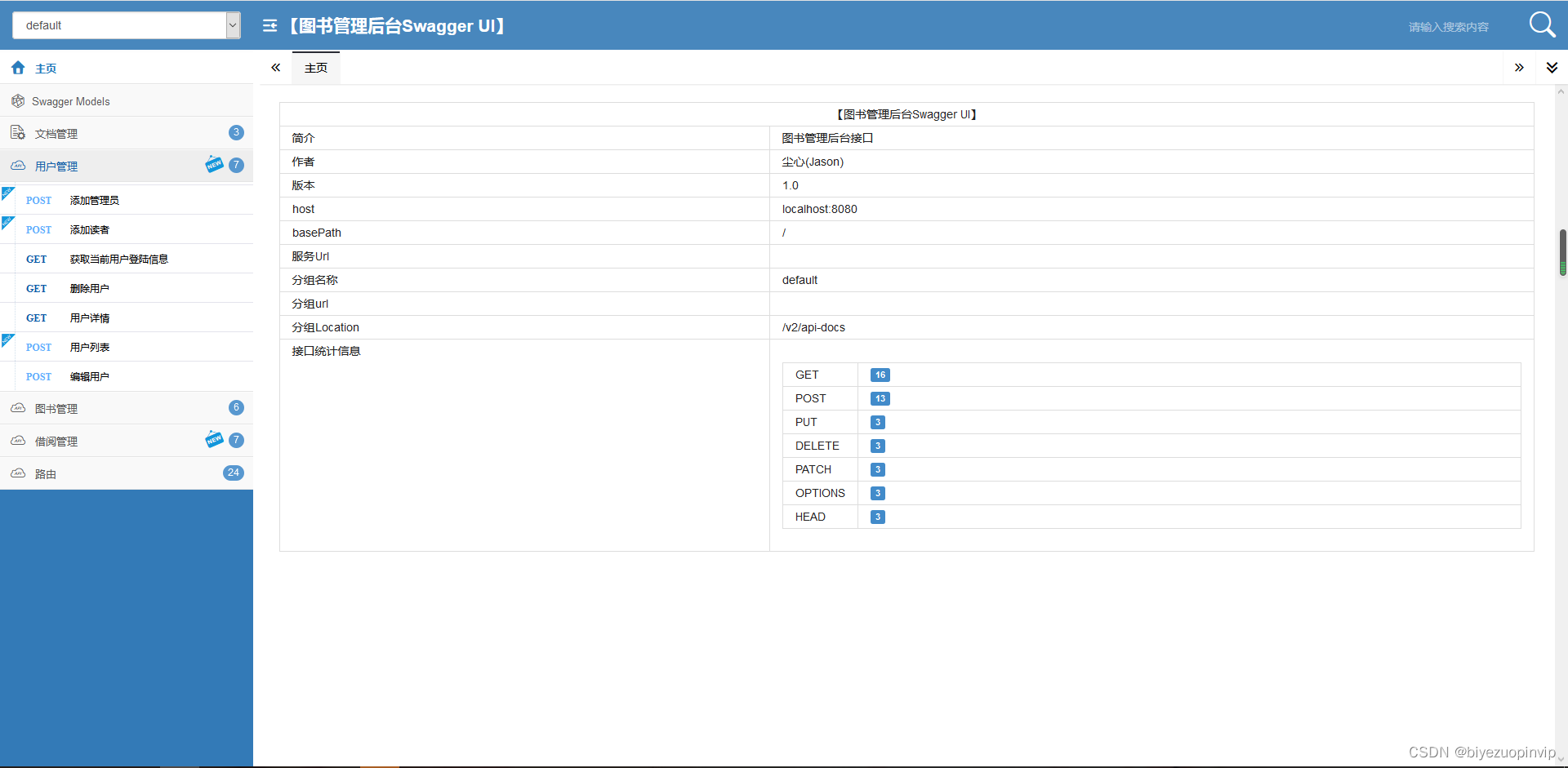The image size is (1568, 768).
Task: Click the /v2/api-docs location value
Action: coord(813,327)
